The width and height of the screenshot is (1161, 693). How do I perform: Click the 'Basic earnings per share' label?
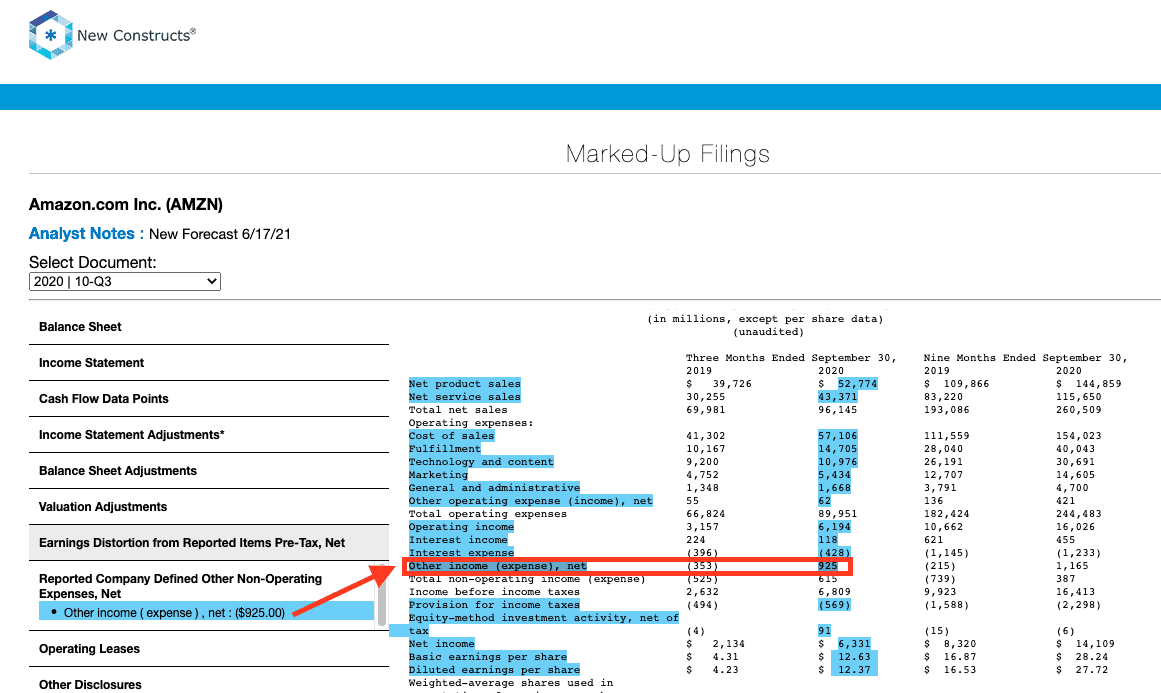487,657
